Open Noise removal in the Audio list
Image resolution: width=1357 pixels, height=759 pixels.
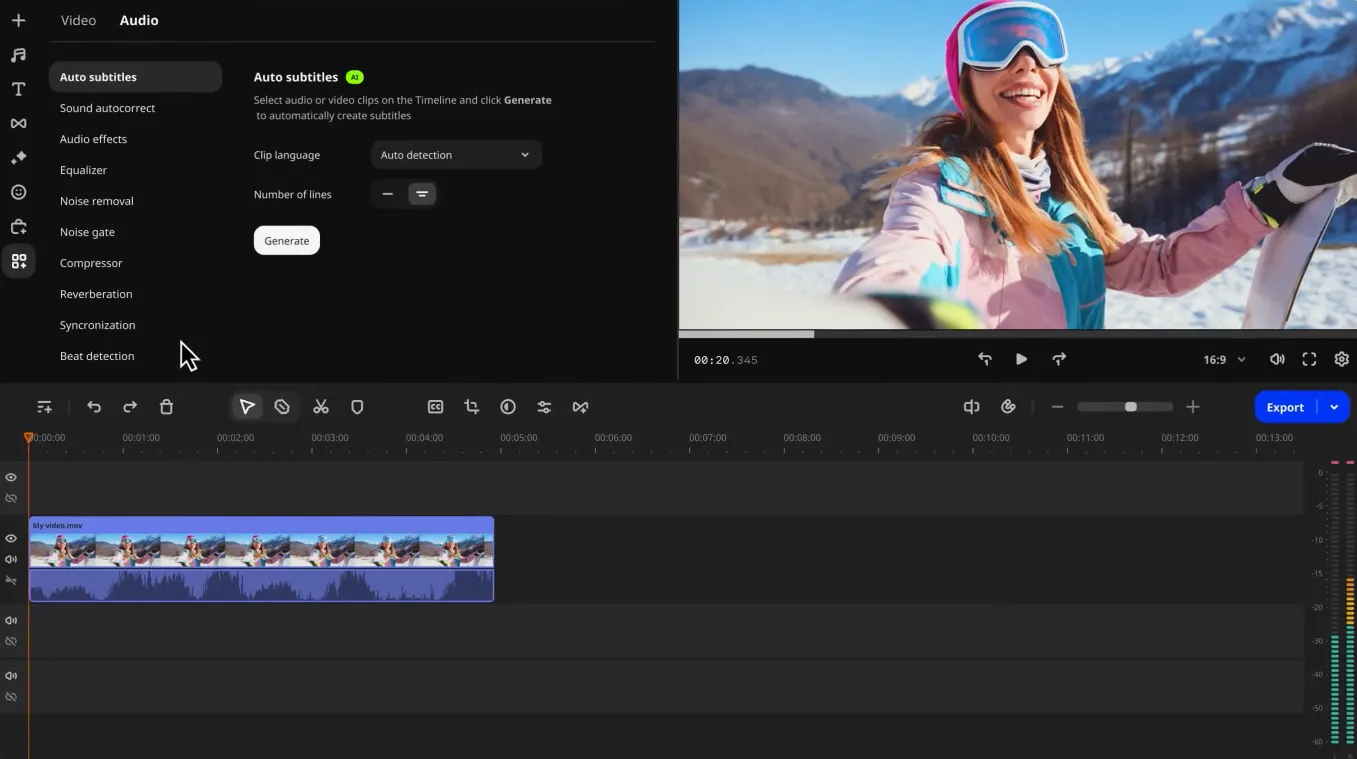pos(96,200)
